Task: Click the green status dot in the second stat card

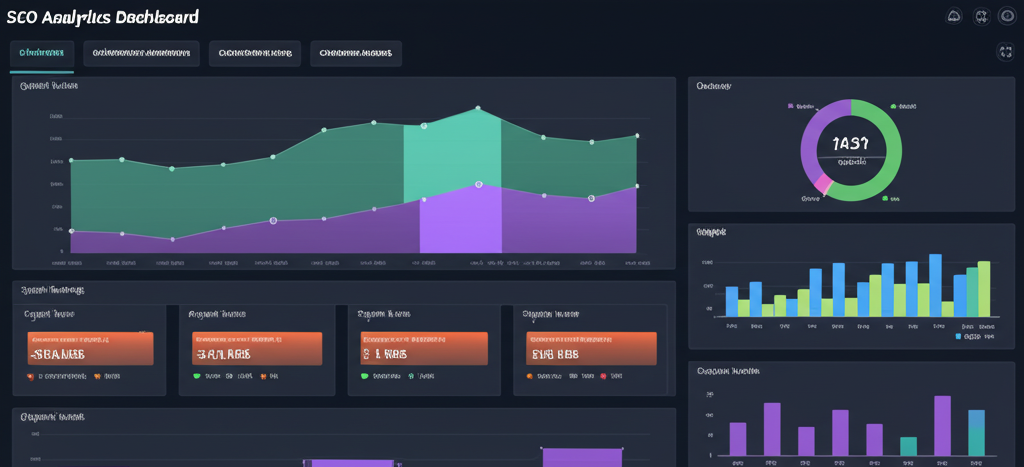Action: click(x=197, y=377)
